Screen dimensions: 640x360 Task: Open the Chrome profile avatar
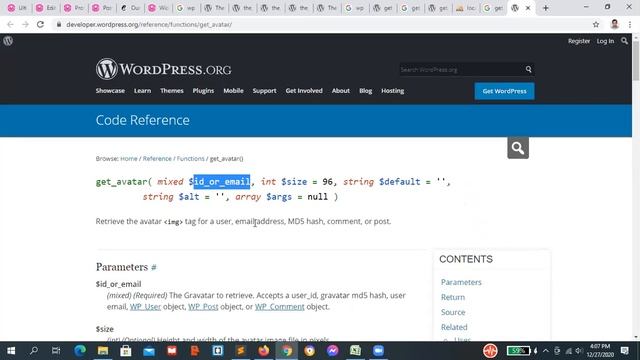614,24
